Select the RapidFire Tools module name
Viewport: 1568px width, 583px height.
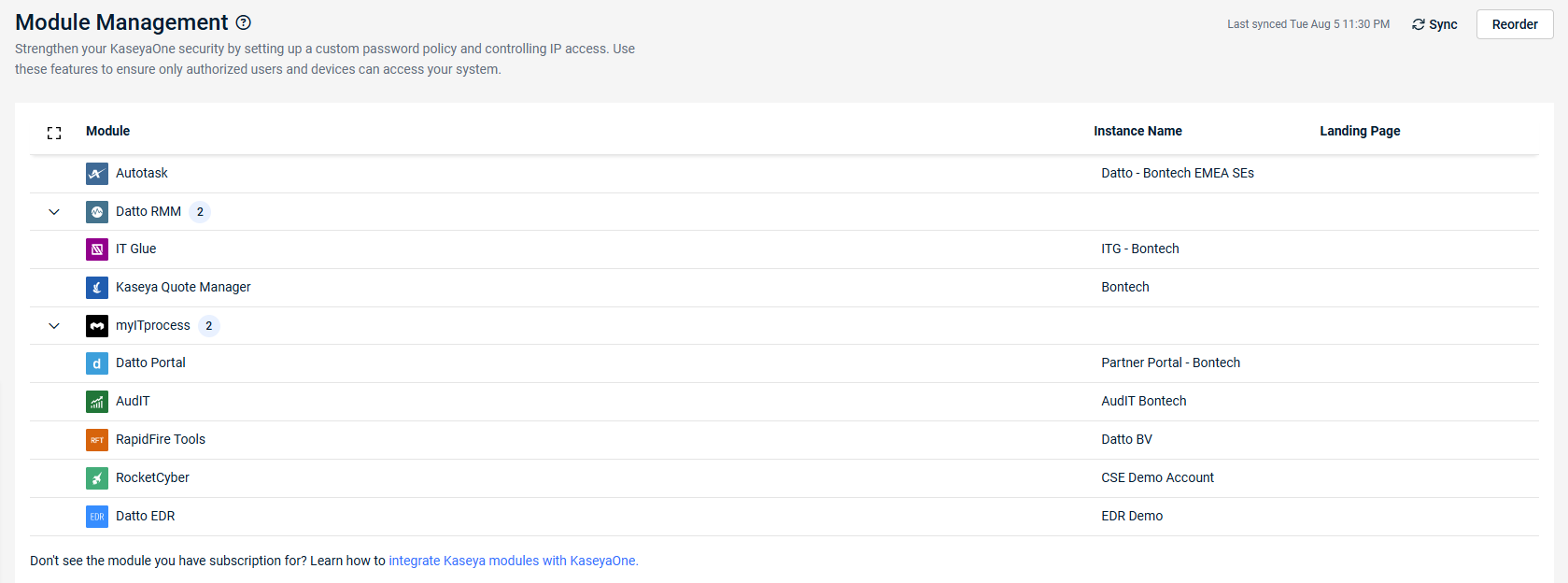coord(161,439)
